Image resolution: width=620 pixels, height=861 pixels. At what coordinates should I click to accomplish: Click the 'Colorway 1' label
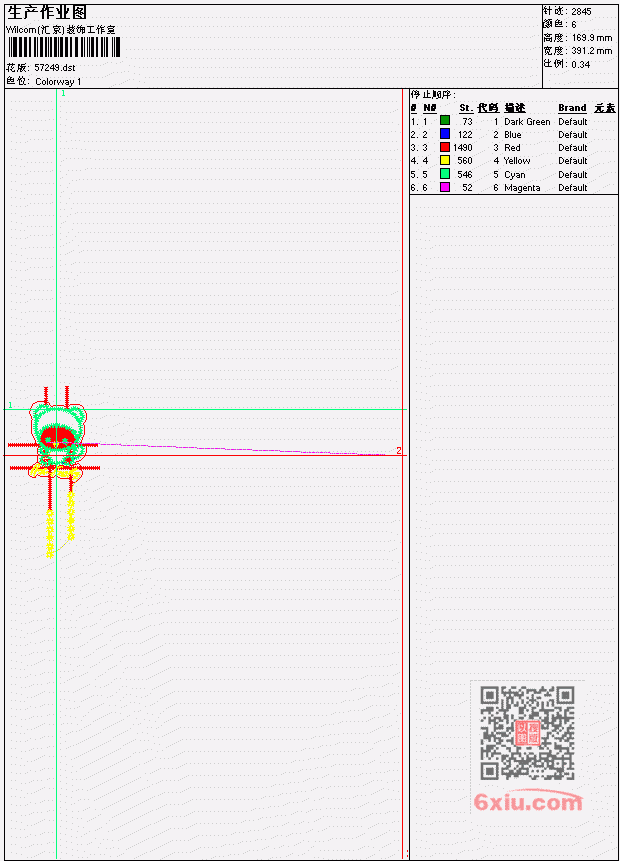(x=58, y=82)
